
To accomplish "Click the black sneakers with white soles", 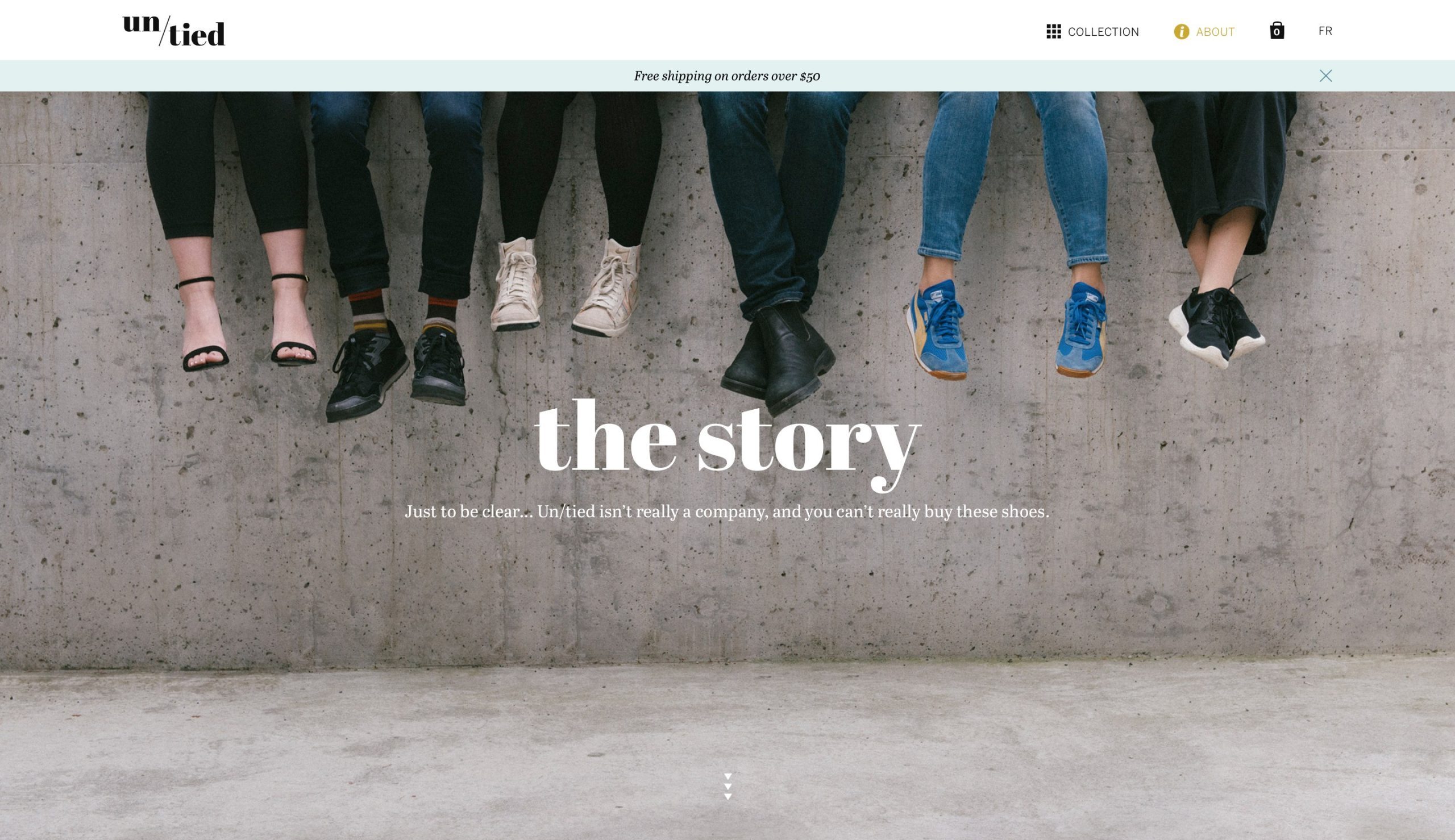I will 1216,324.
